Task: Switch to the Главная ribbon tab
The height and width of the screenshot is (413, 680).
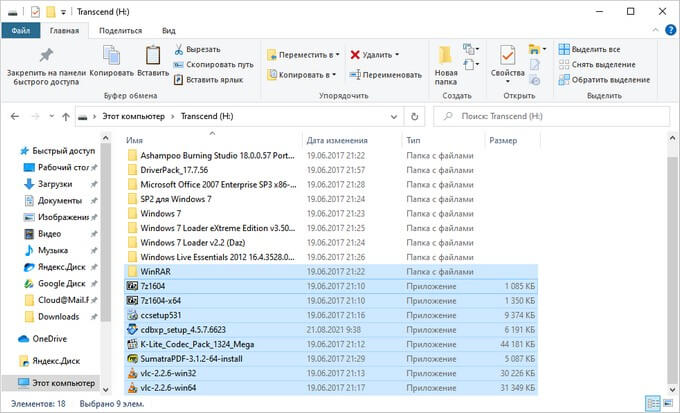Action: (64, 30)
